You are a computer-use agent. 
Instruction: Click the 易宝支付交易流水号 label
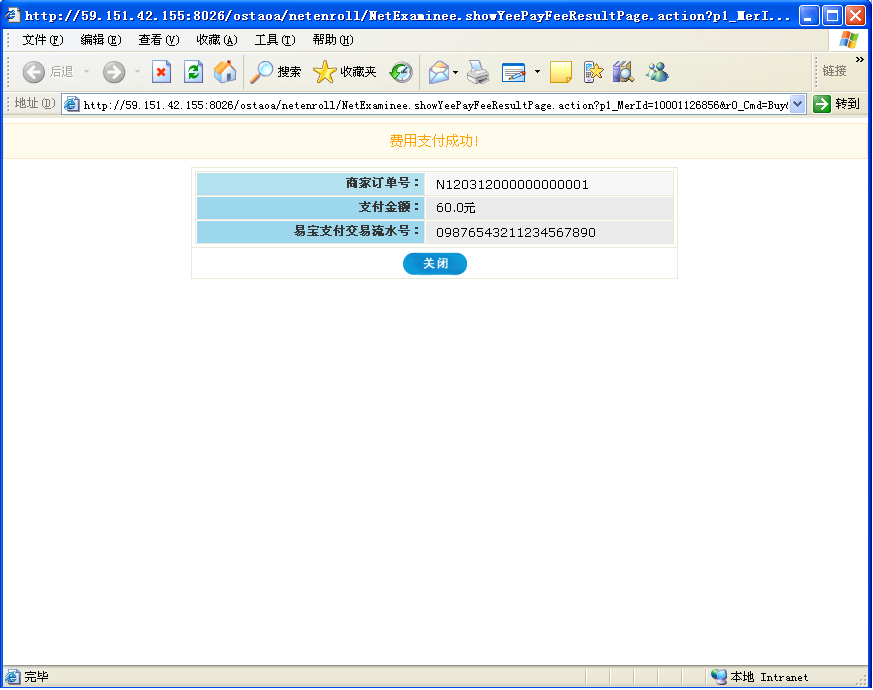coord(356,231)
